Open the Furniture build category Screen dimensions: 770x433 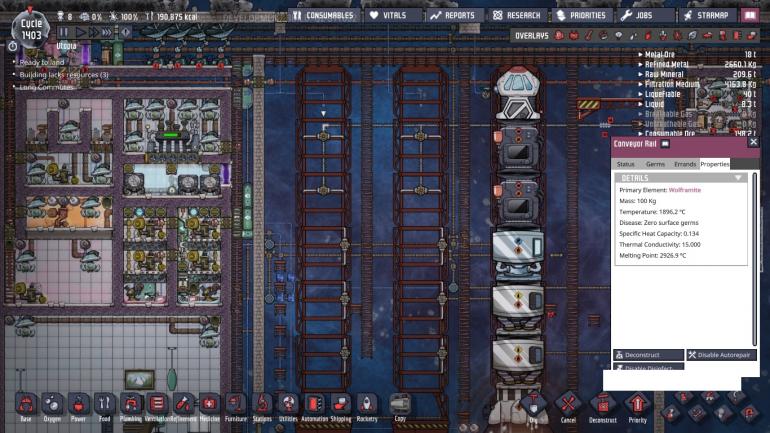[236, 406]
